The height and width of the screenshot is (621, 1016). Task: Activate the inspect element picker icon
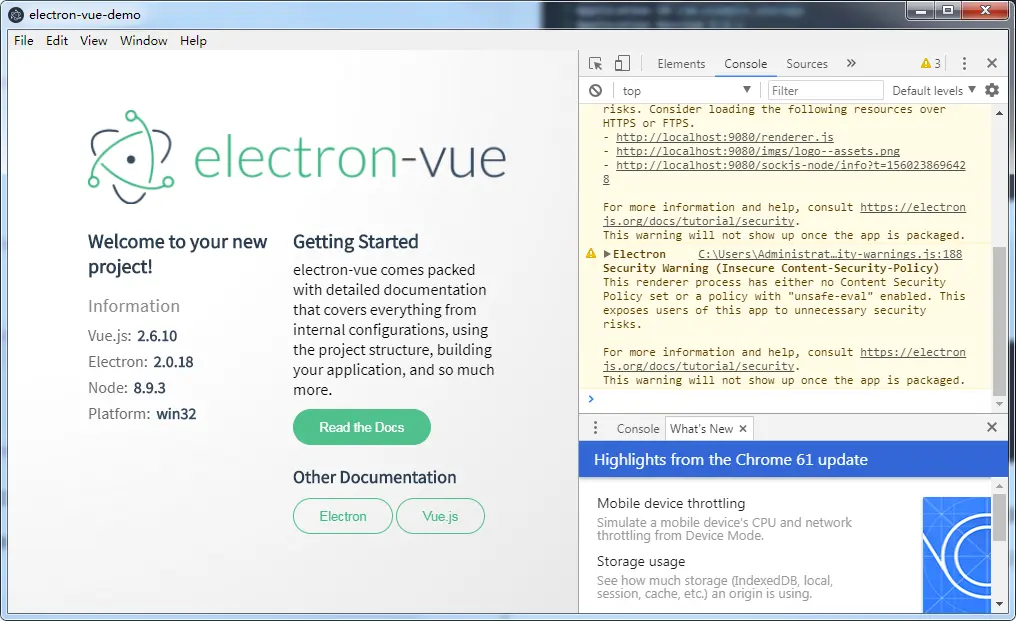pyautogui.click(x=595, y=64)
